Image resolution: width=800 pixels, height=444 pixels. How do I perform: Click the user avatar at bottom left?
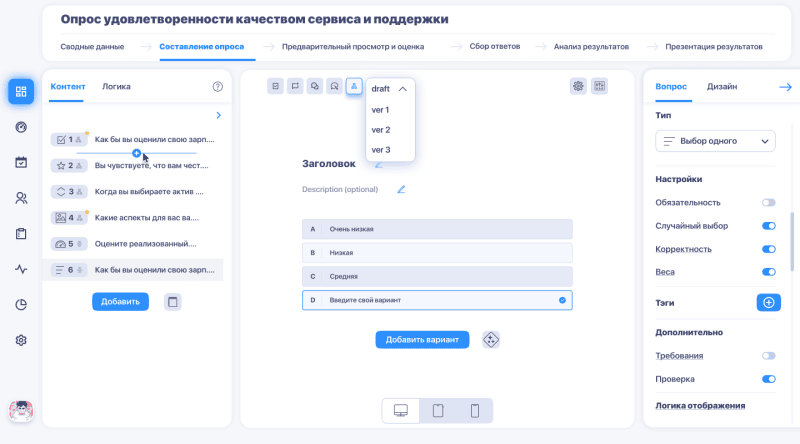click(21, 411)
